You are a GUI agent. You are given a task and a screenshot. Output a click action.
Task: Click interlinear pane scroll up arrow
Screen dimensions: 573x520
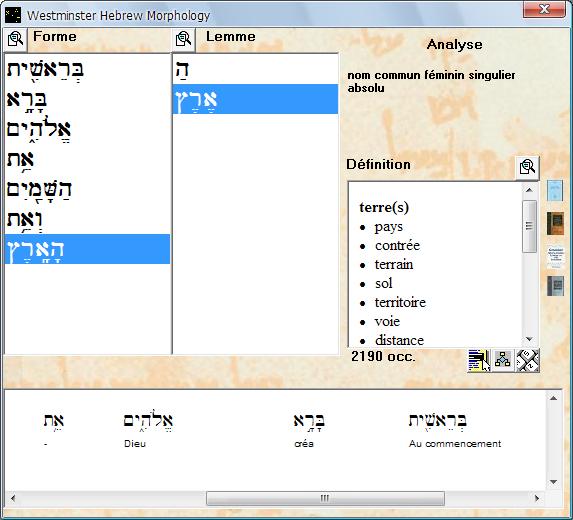(x=553, y=398)
